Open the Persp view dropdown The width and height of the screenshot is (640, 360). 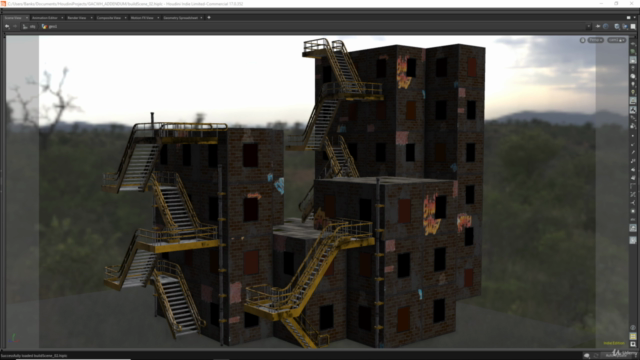pyautogui.click(x=596, y=40)
